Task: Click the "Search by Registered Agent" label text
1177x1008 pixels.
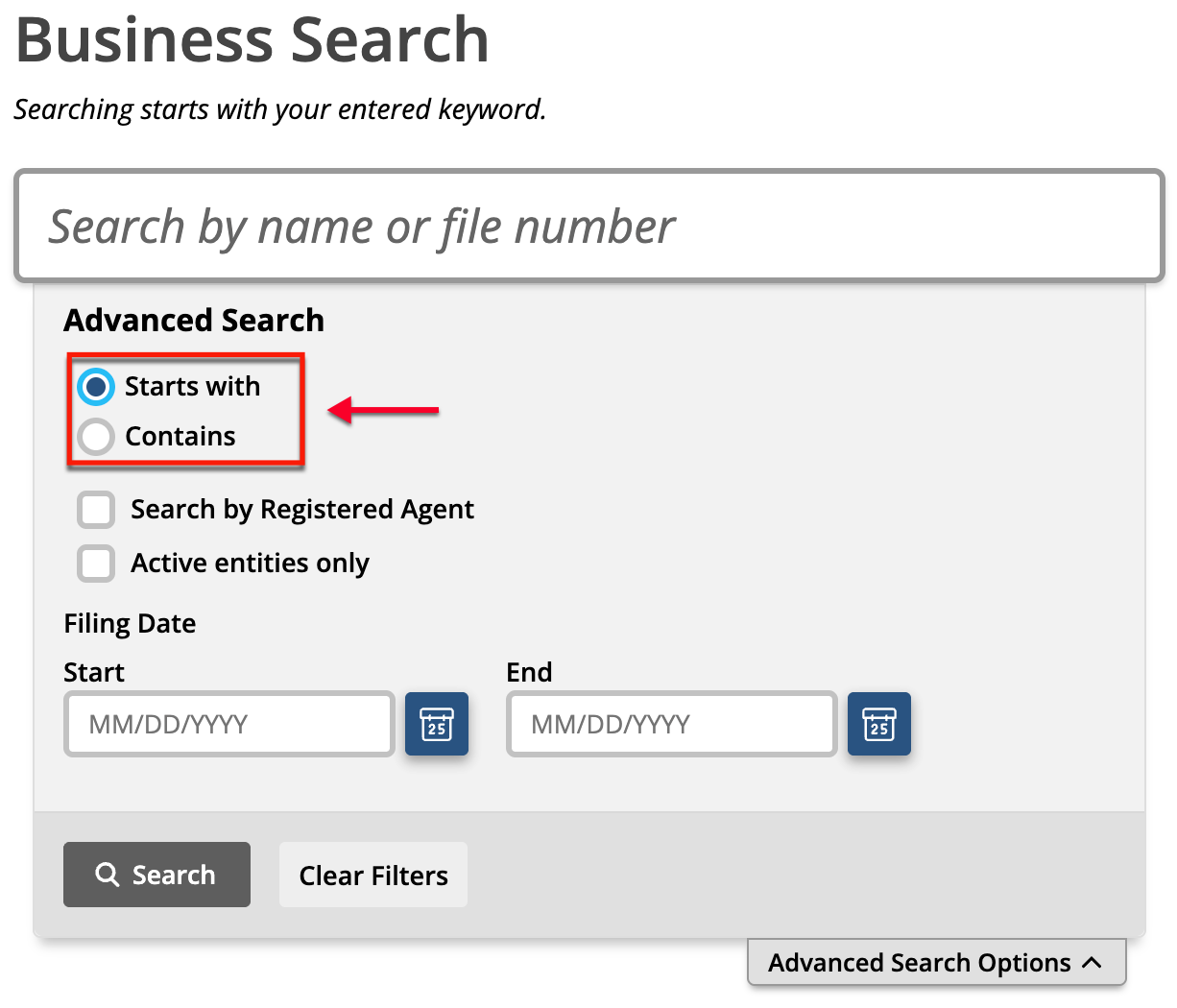Action: tap(302, 510)
